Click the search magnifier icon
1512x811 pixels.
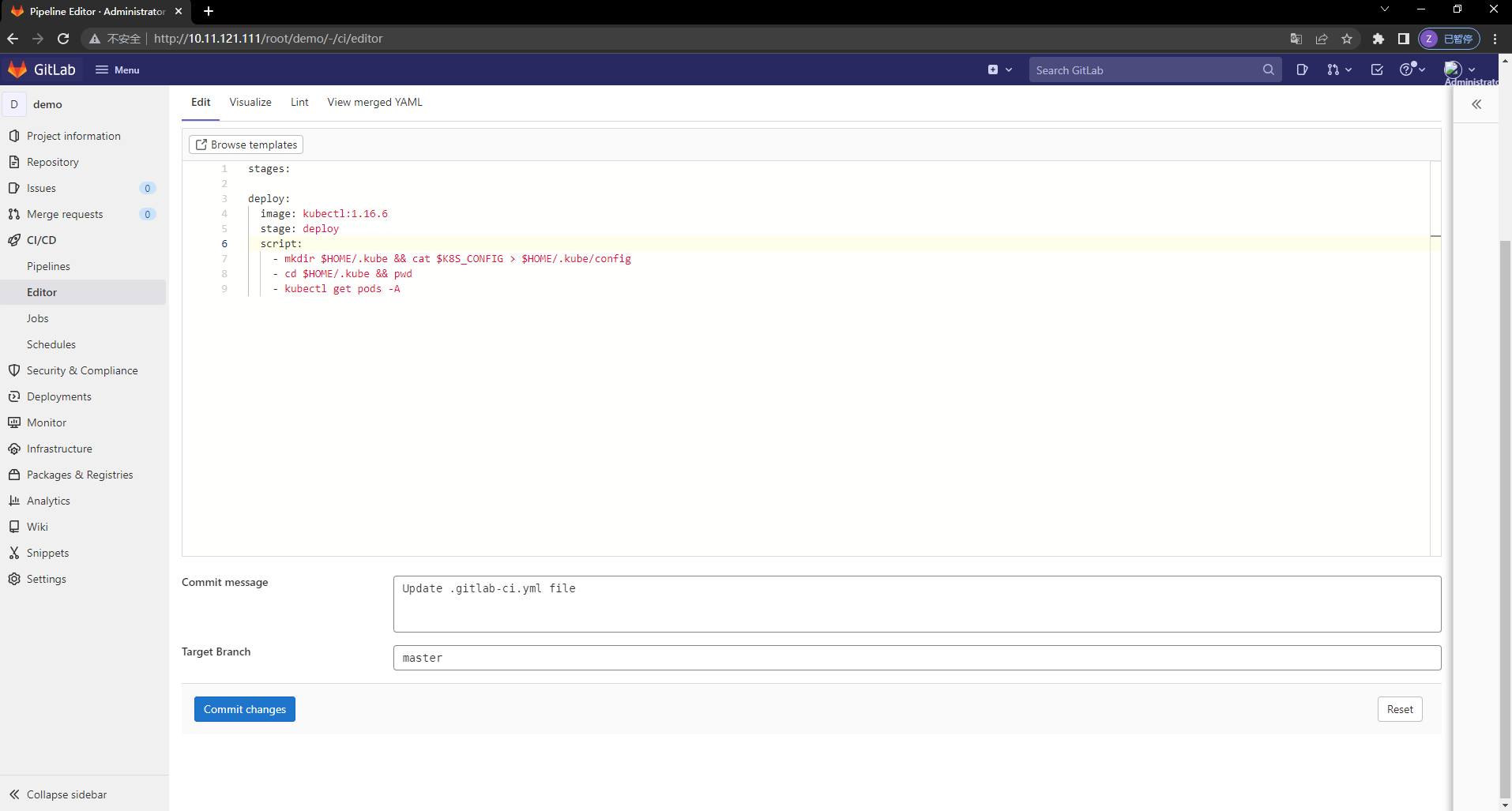1268,69
